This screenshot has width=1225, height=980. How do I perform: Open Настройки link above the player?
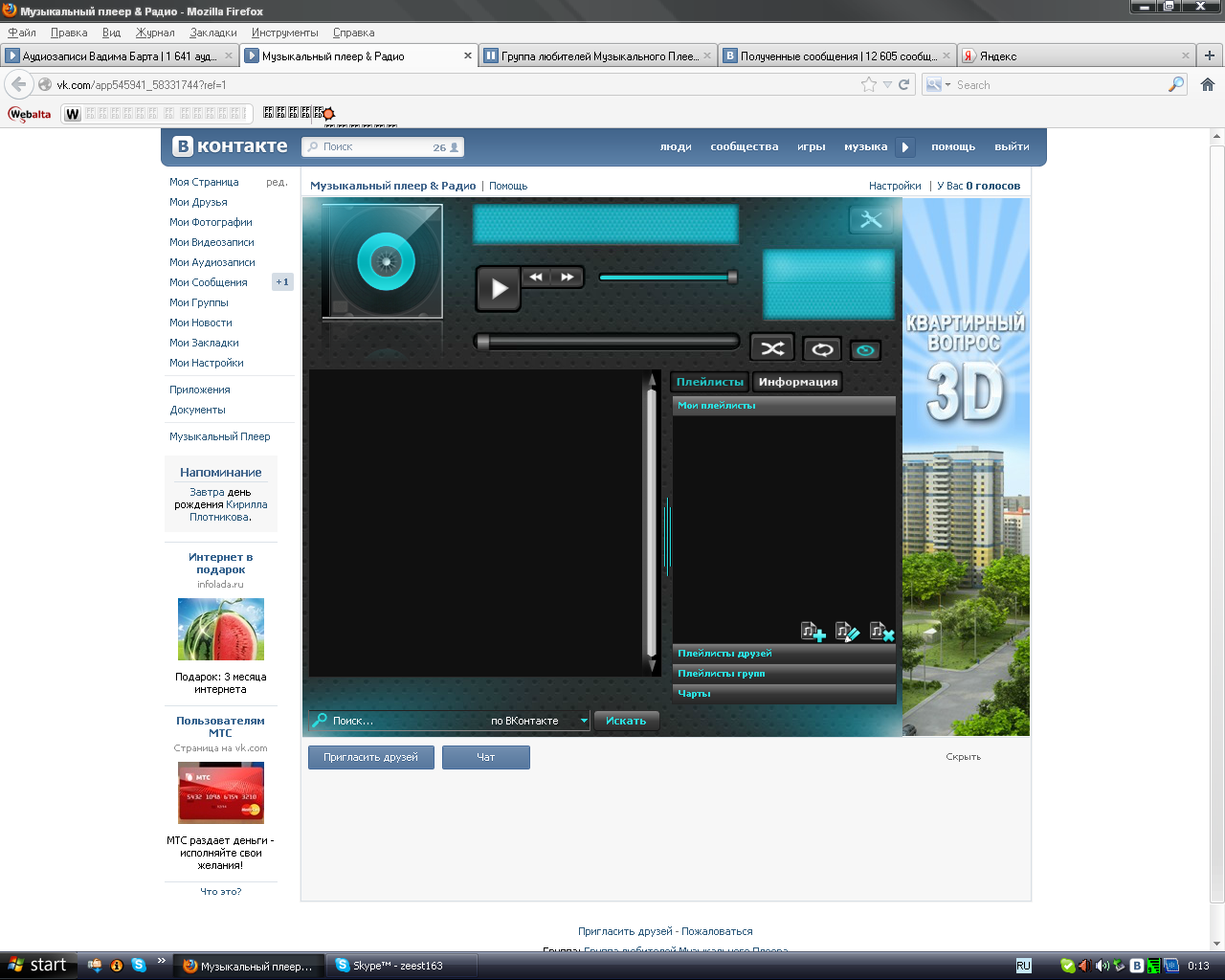coord(895,186)
